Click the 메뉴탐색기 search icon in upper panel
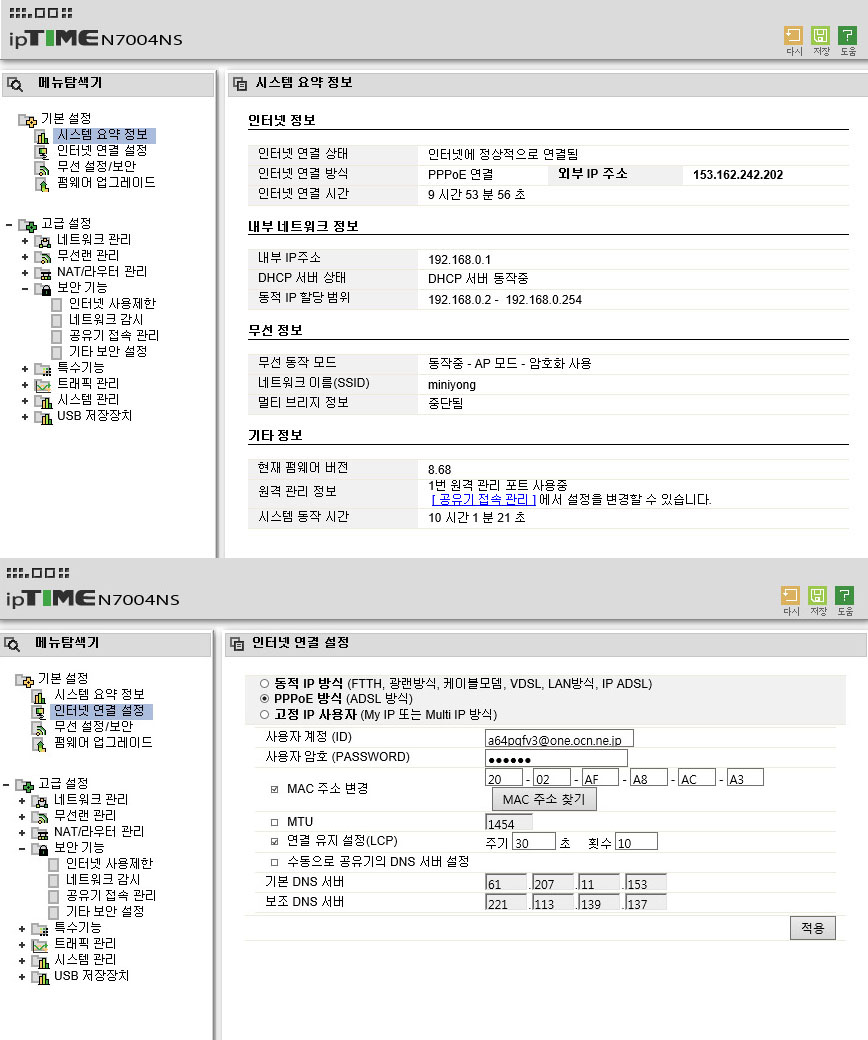 [15, 84]
